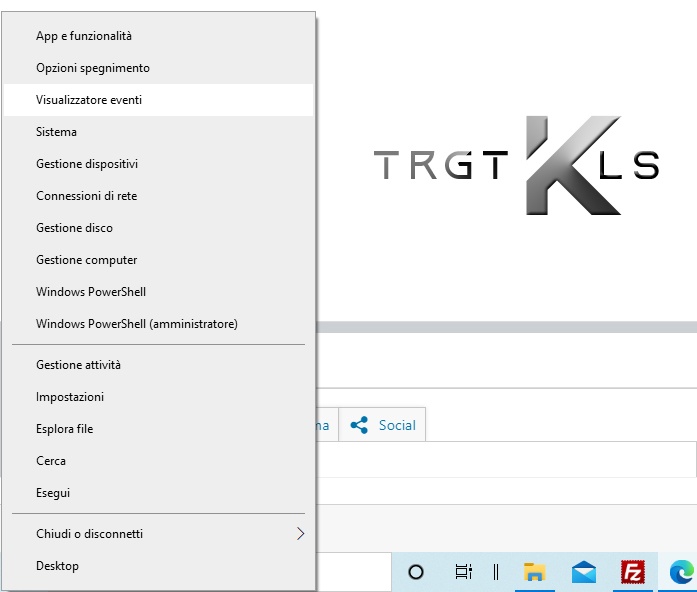Select Opzioni spegnimento from the menu

click(93, 68)
